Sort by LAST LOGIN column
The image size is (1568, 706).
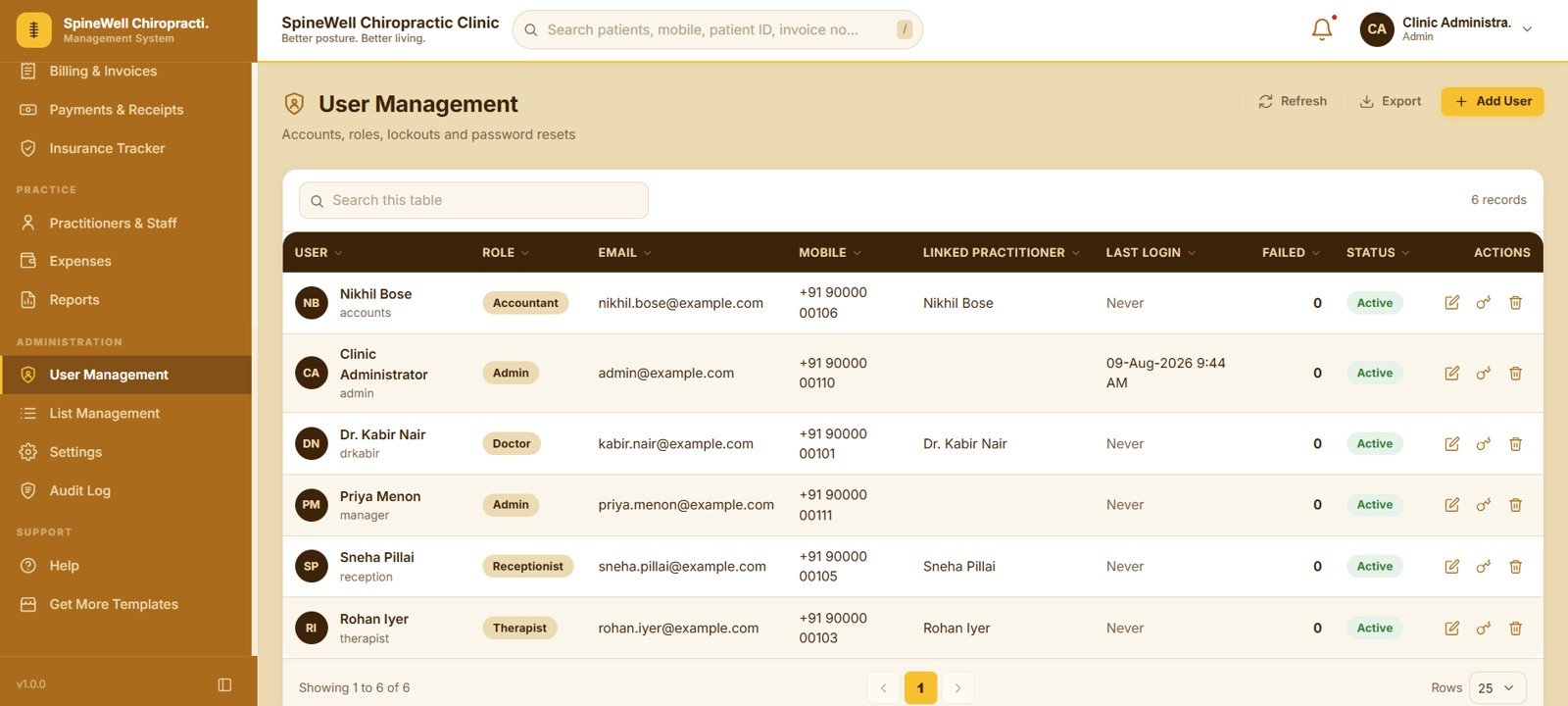click(1151, 252)
